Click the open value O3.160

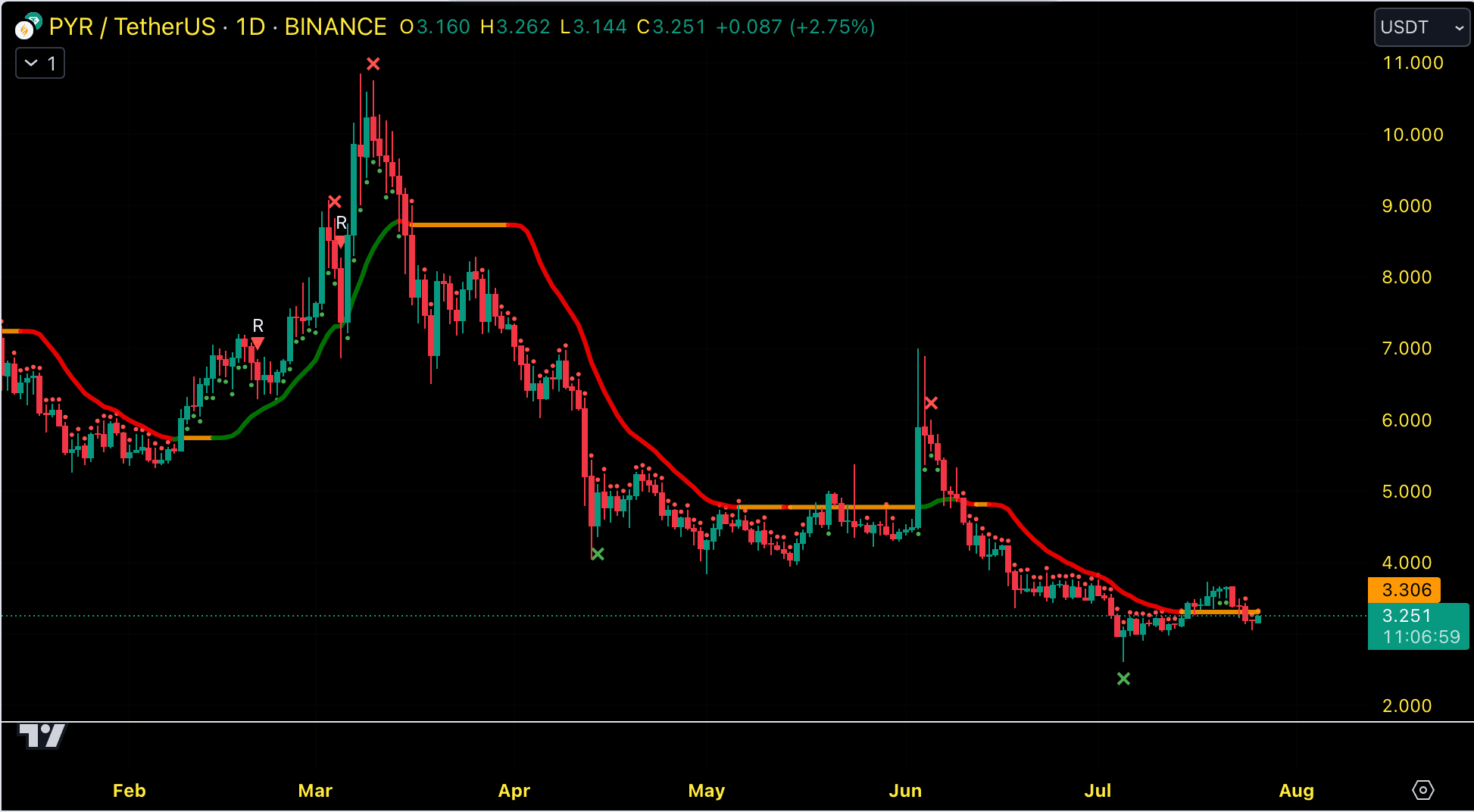coord(435,27)
